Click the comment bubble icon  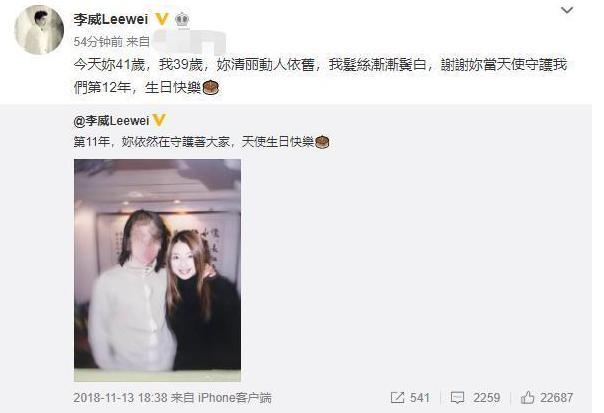tap(457, 398)
